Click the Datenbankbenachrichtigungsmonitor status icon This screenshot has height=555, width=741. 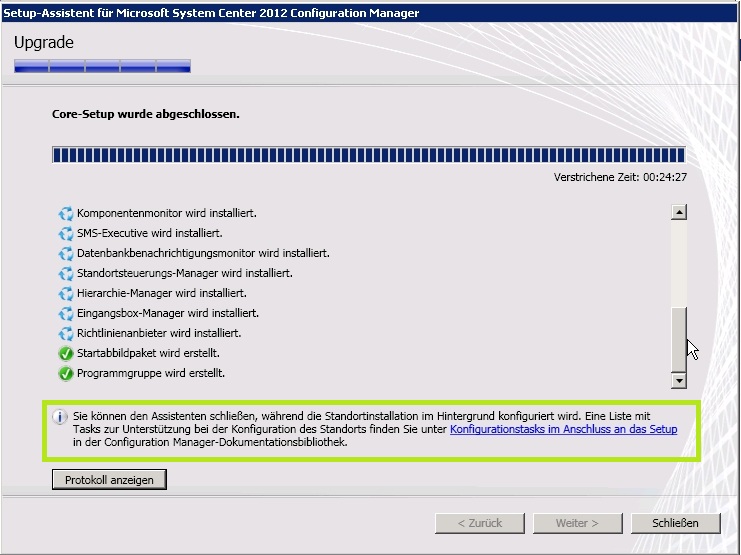[67, 253]
